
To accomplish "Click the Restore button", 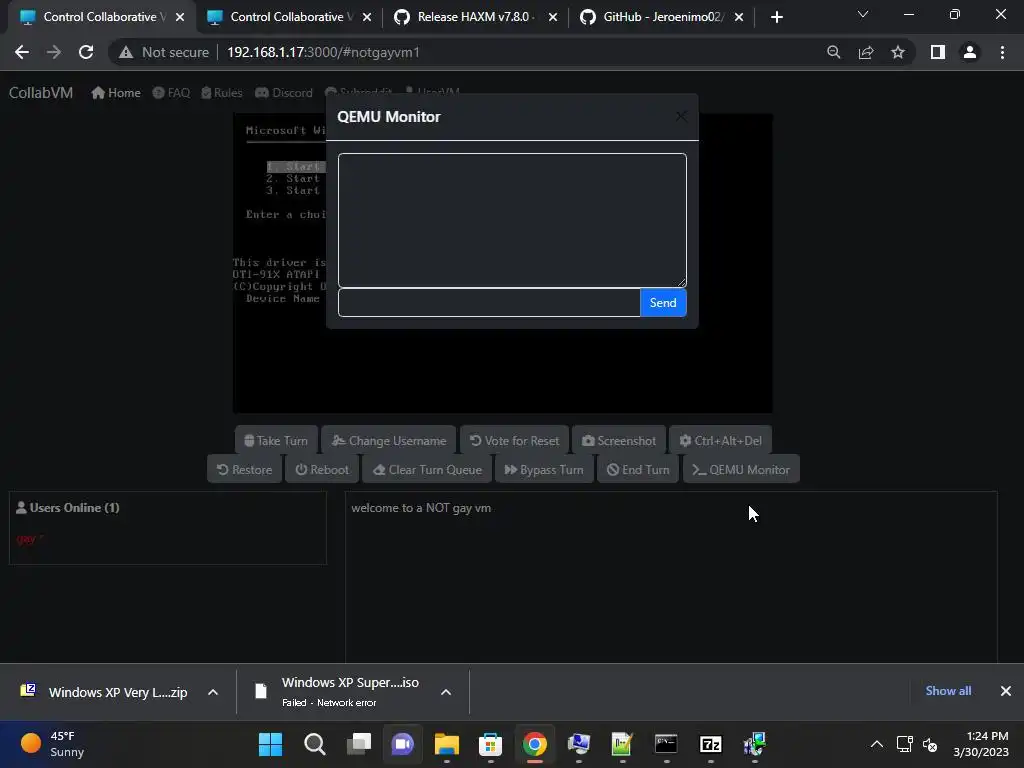I will tap(244, 470).
